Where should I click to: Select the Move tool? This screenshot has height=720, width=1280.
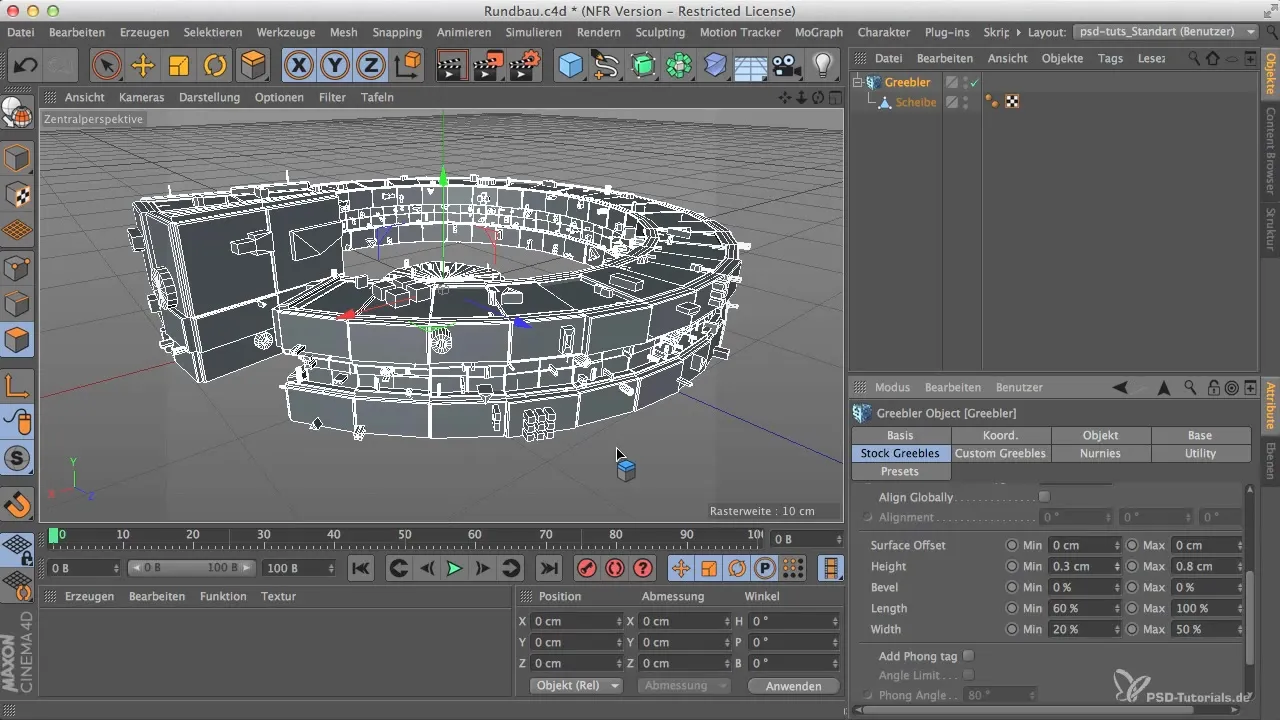[x=143, y=66]
